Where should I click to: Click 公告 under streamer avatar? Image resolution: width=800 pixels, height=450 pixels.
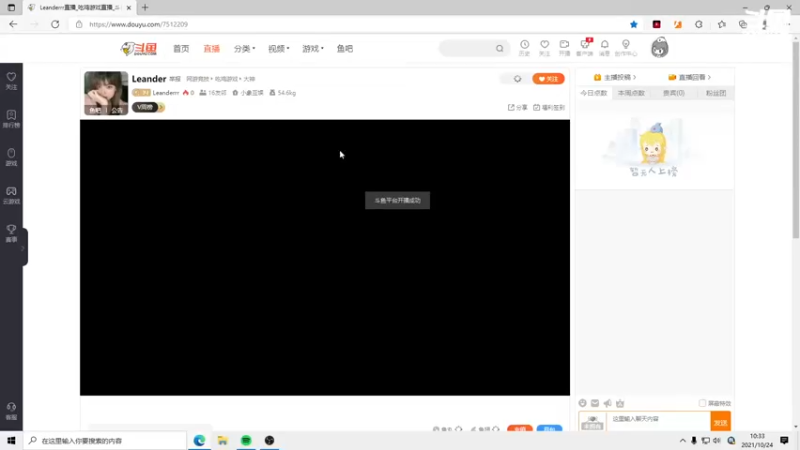tap(117, 110)
